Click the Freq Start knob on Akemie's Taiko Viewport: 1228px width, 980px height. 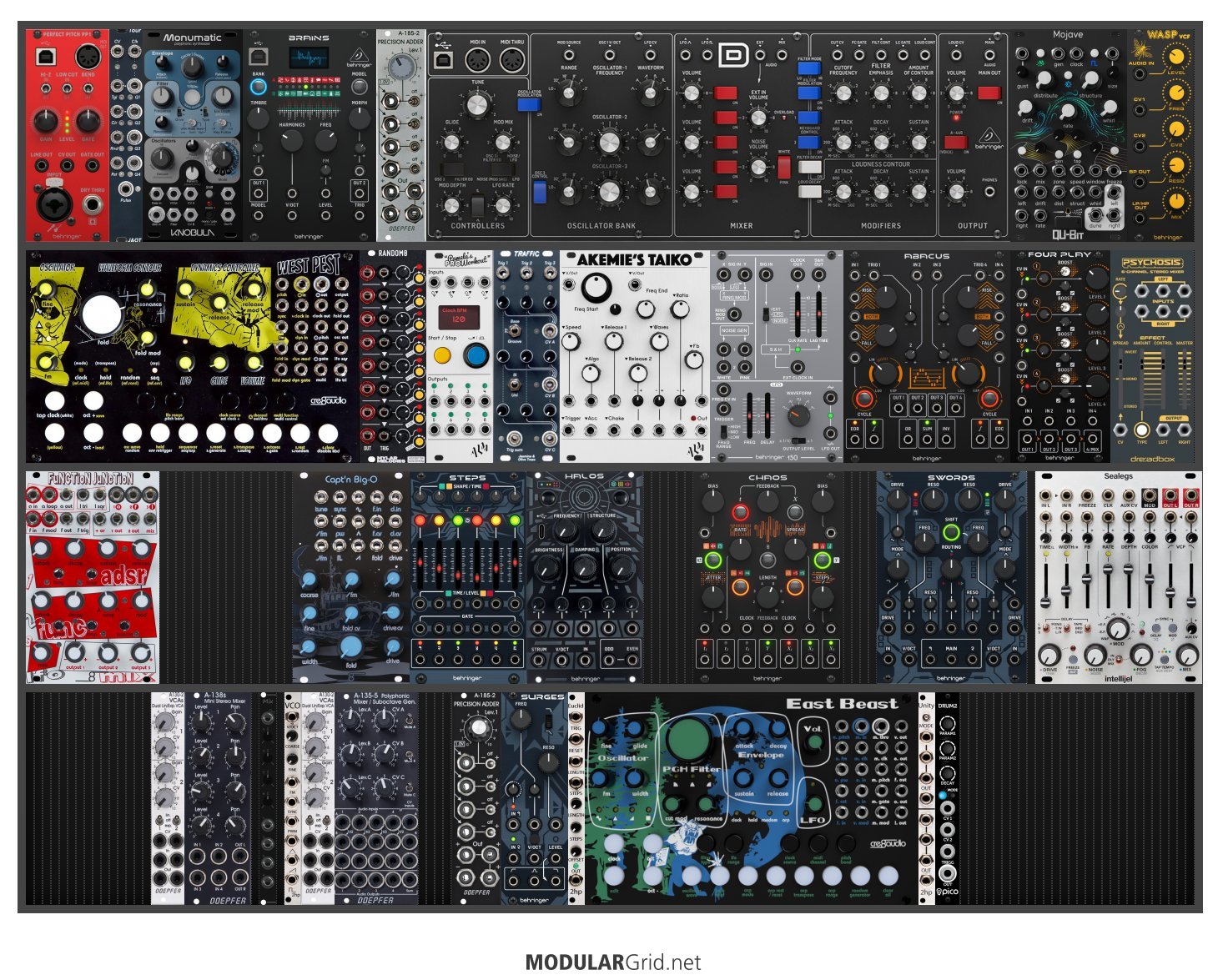(x=596, y=288)
